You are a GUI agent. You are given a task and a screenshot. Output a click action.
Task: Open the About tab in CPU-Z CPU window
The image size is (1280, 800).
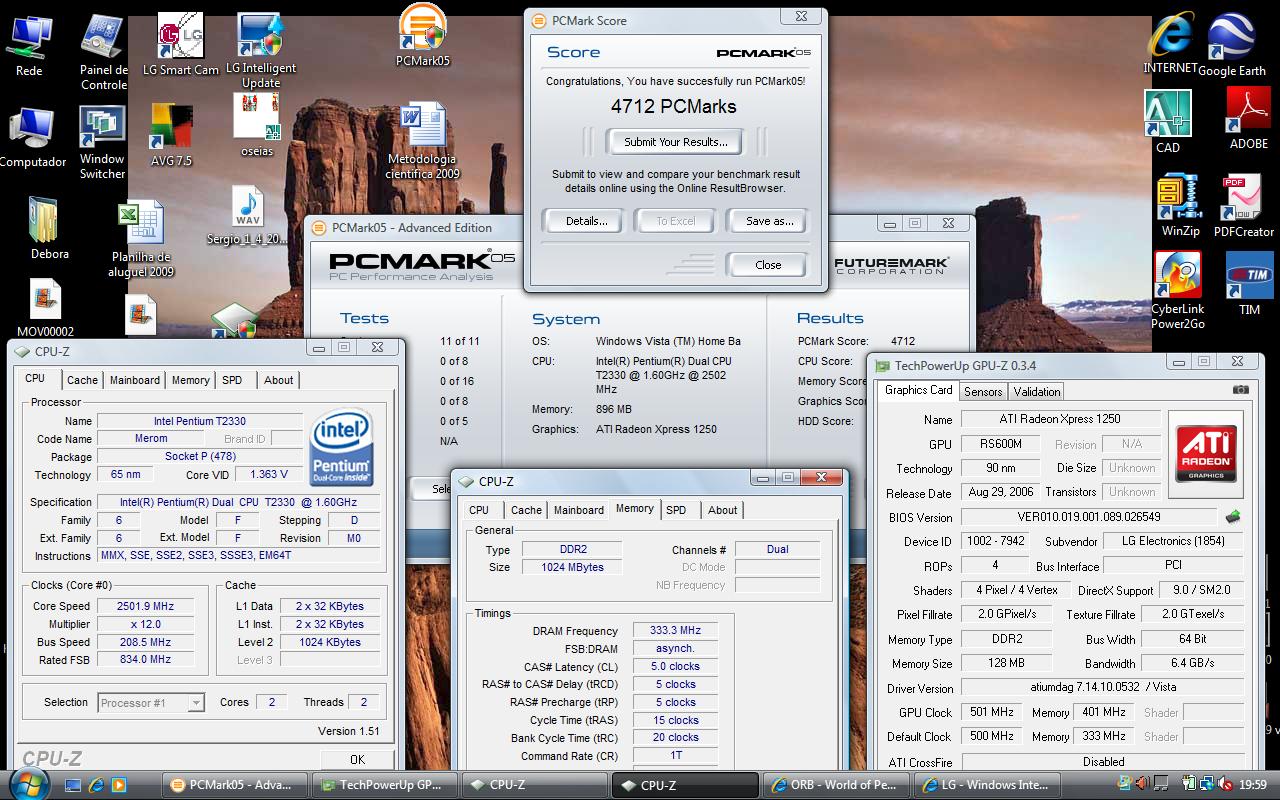(278, 380)
